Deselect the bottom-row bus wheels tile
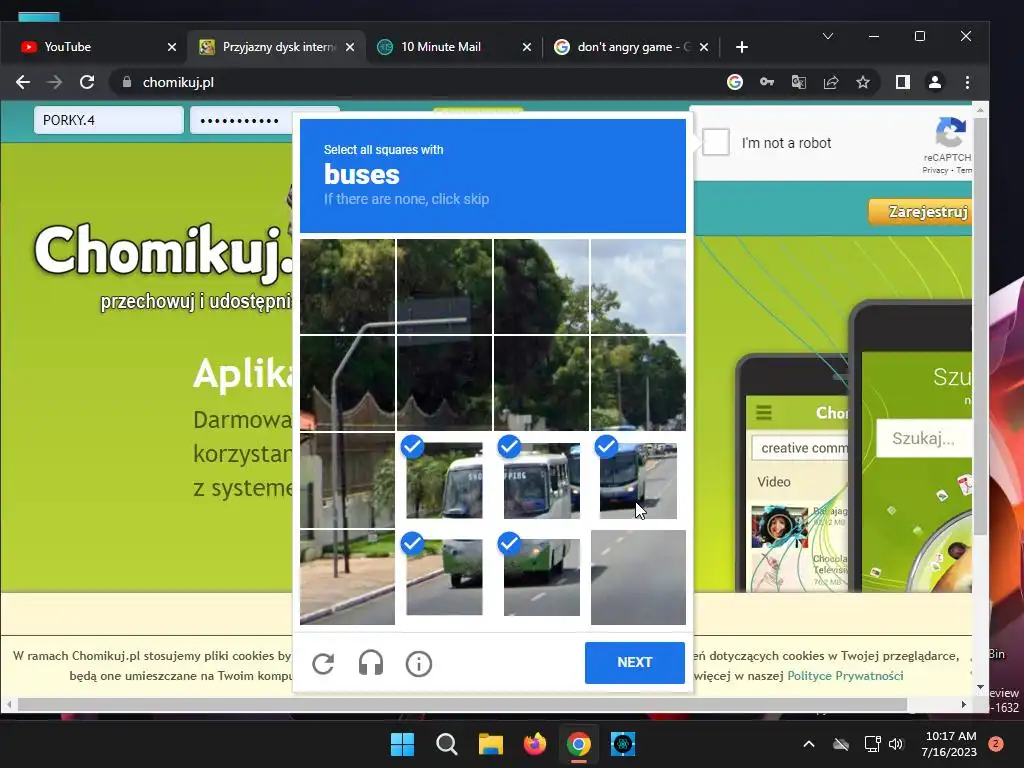The height and width of the screenshot is (768, 1024). tap(541, 577)
